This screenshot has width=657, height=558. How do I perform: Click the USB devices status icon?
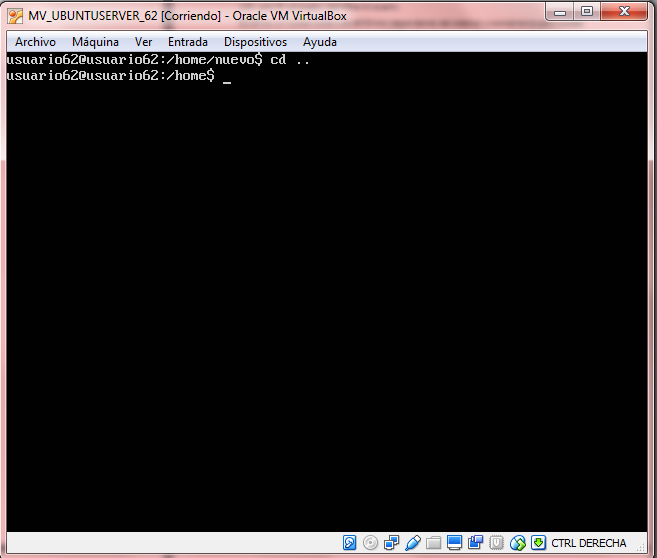coord(413,543)
